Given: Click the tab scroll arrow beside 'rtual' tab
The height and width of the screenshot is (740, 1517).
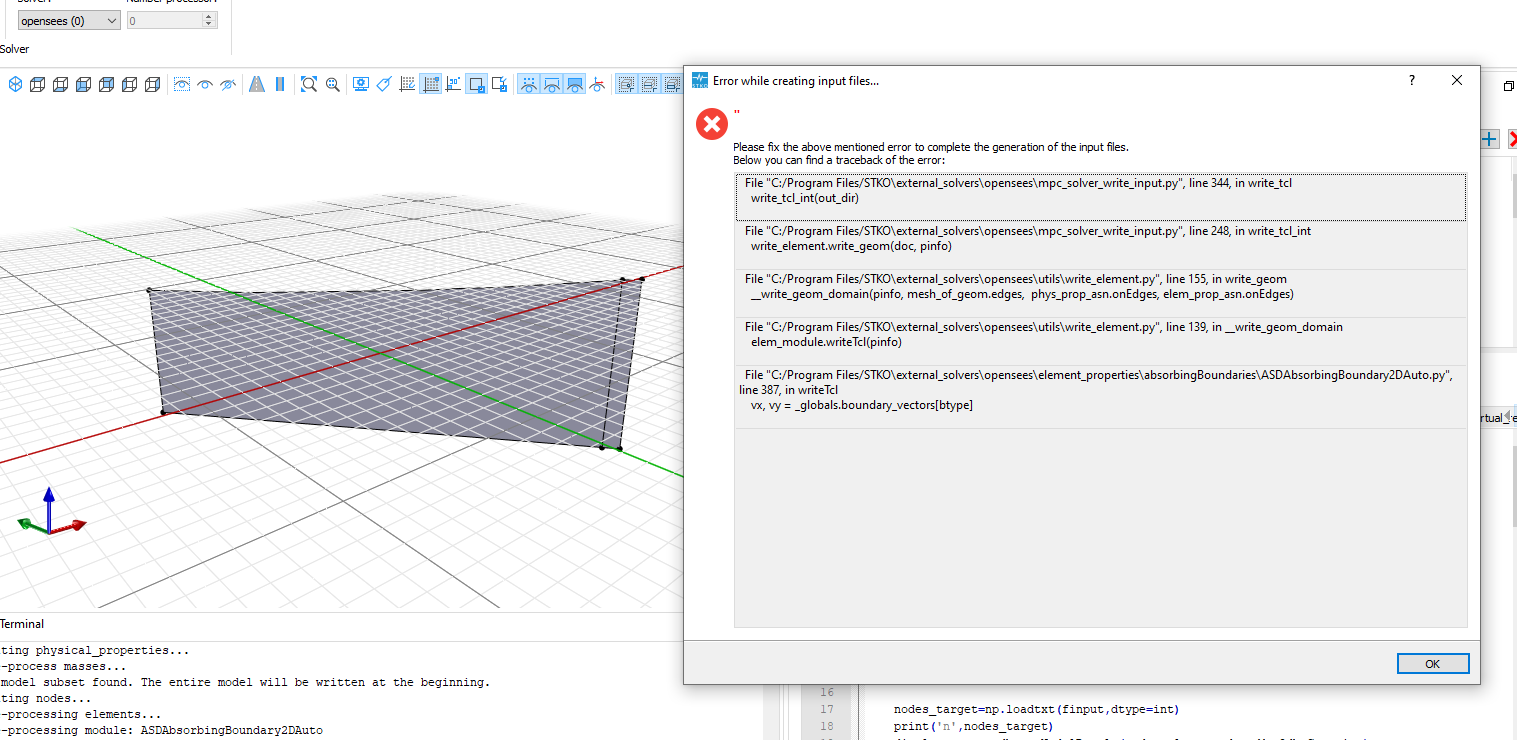Looking at the screenshot, I should pyautogui.click(x=1508, y=417).
